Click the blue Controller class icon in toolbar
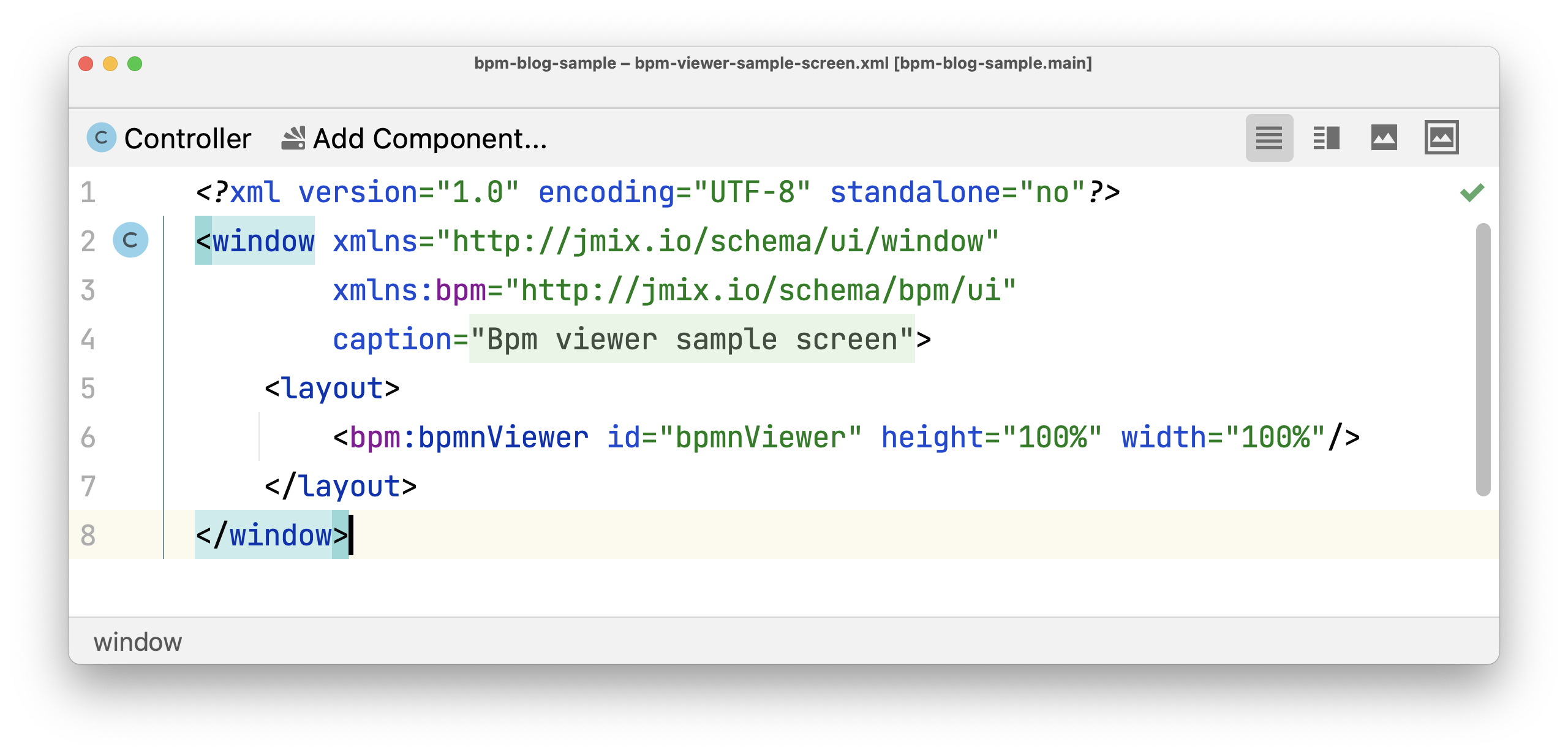 tap(101, 138)
